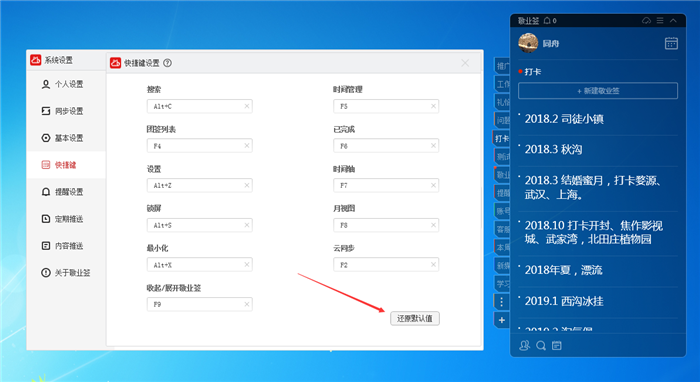Screen dimensions: 700x382
Task: Open the notification bell in 敬业签 panel
Action: tap(547, 21)
